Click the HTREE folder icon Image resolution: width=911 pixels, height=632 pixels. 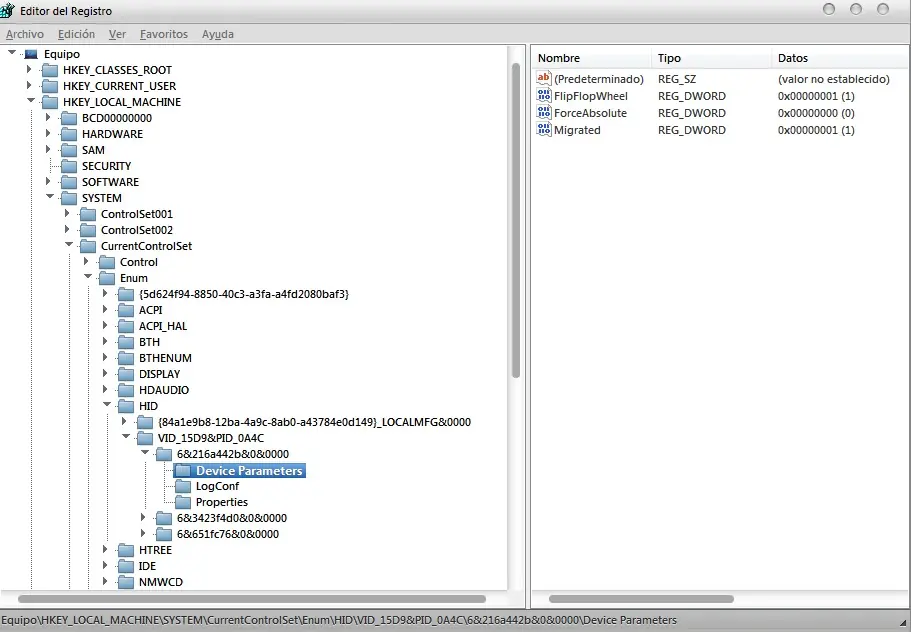tap(126, 550)
